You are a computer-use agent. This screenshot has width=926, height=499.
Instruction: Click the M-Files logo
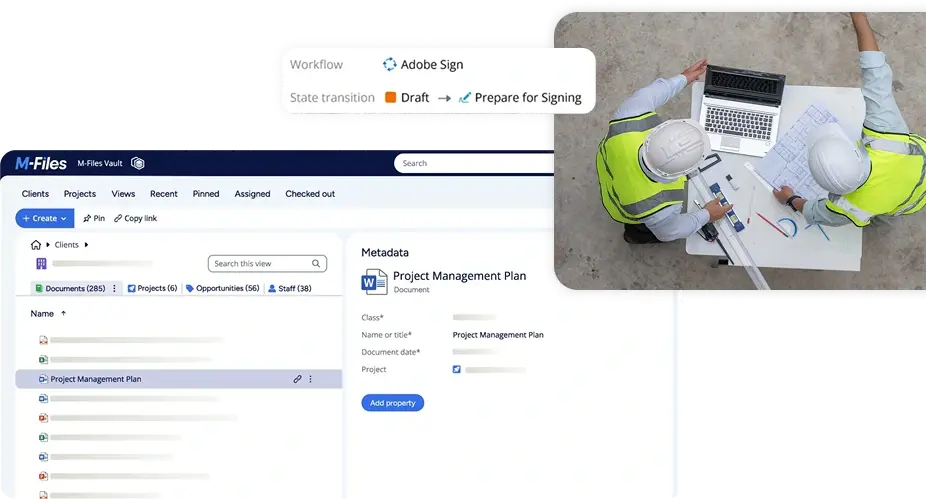[41, 163]
